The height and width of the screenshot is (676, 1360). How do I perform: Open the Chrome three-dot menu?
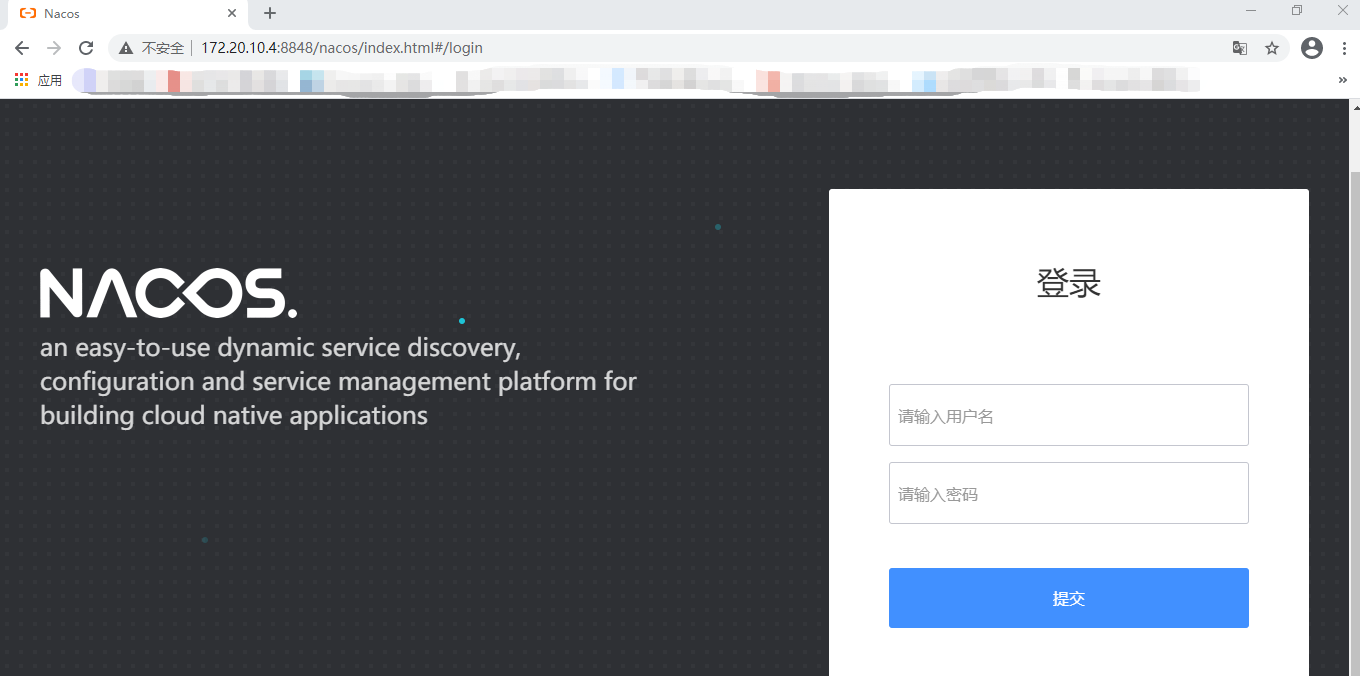1344,48
